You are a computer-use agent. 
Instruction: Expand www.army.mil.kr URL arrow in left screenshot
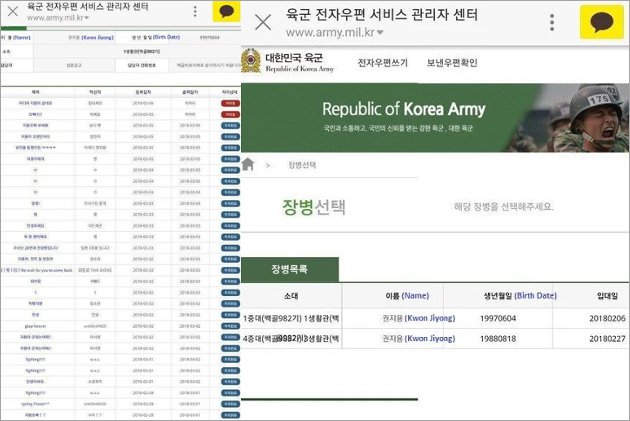point(87,18)
